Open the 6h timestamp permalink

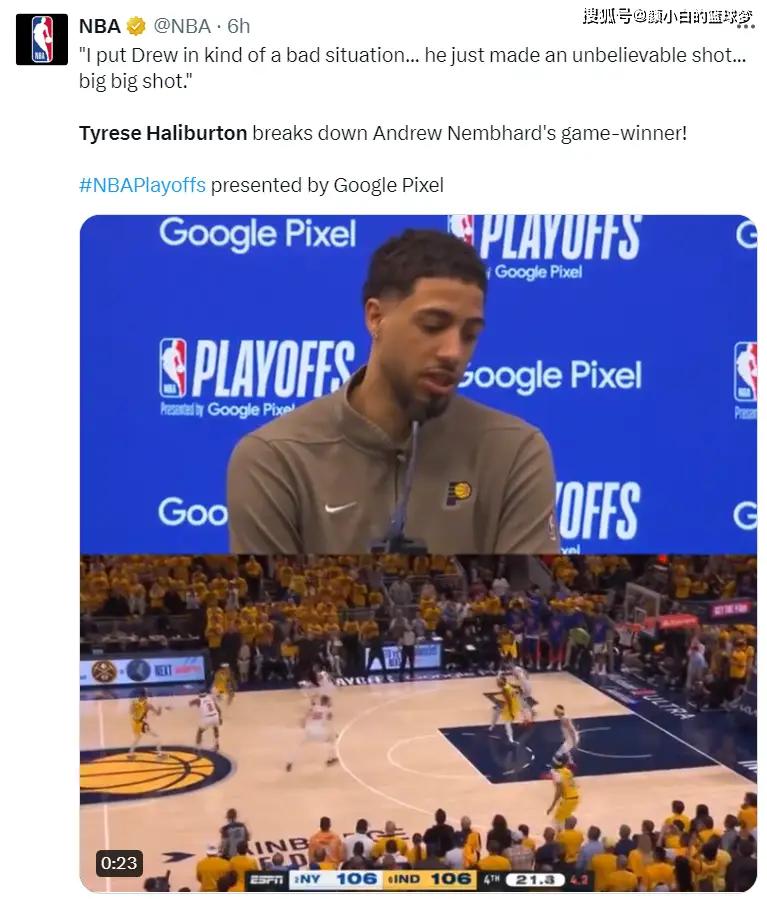click(x=238, y=26)
